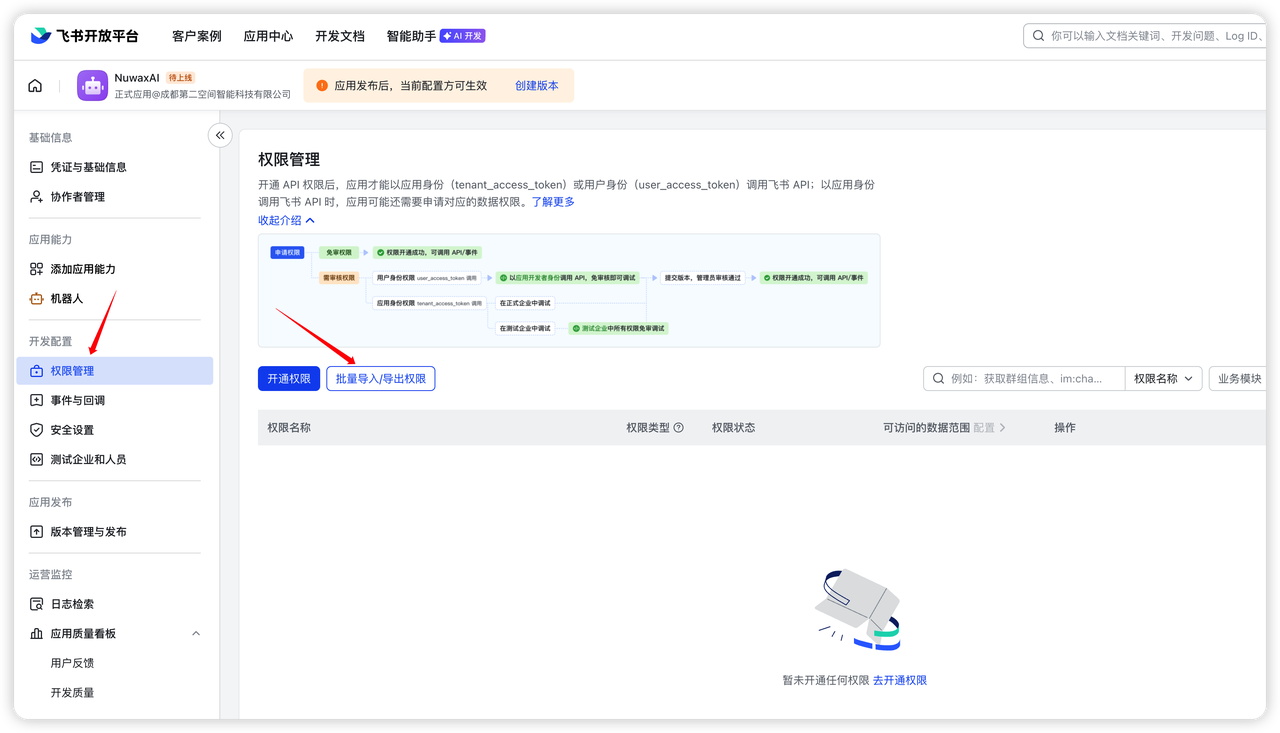Click the 批量导入/导出权限 button
The image size is (1280, 733).
pos(381,379)
